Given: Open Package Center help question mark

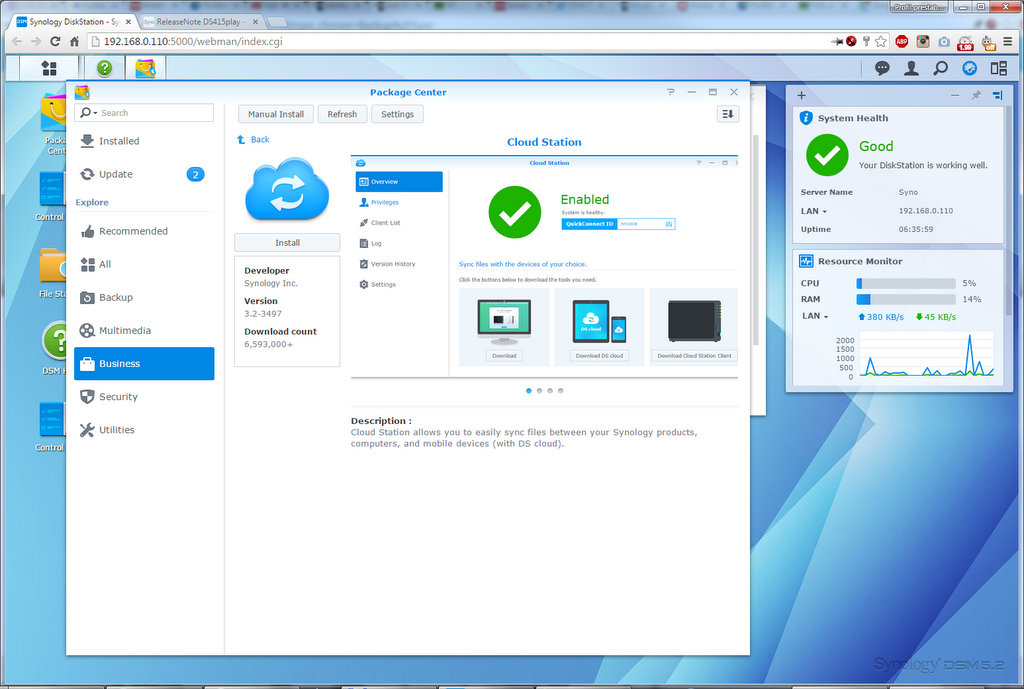Looking at the screenshot, I should click(x=671, y=92).
